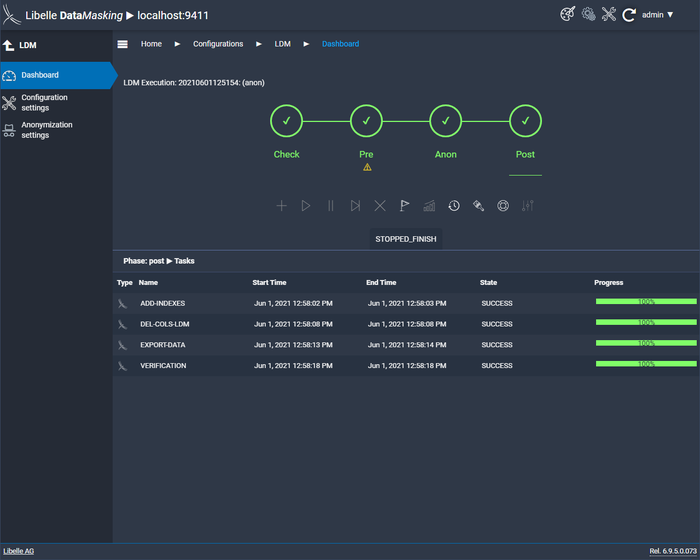The image size is (700, 560).
Task: Open Anonymization settings in sidebar
Action: point(47,130)
